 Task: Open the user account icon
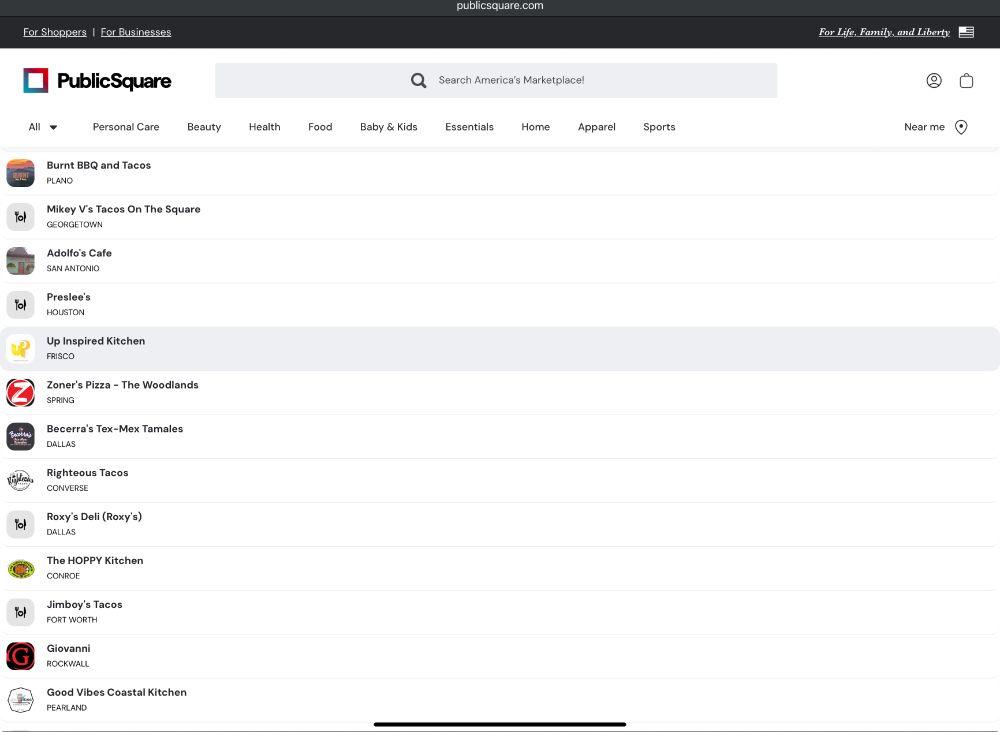934,80
